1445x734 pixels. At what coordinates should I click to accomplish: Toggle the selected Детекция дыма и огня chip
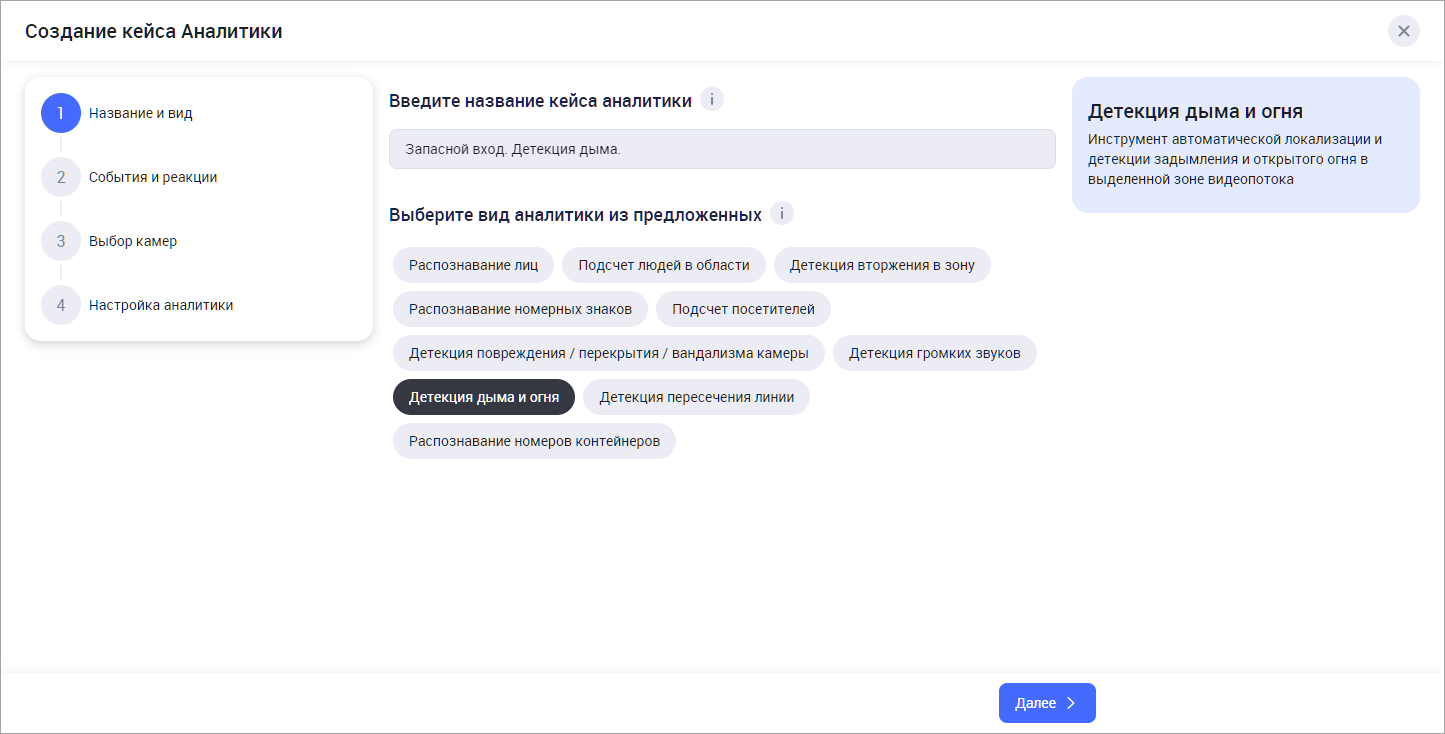point(483,397)
